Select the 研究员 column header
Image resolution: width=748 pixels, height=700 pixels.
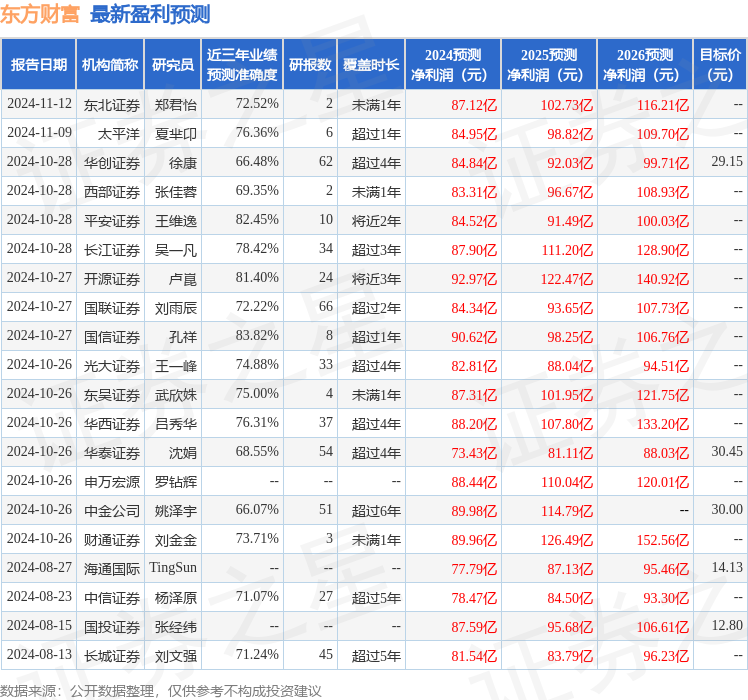(x=173, y=64)
